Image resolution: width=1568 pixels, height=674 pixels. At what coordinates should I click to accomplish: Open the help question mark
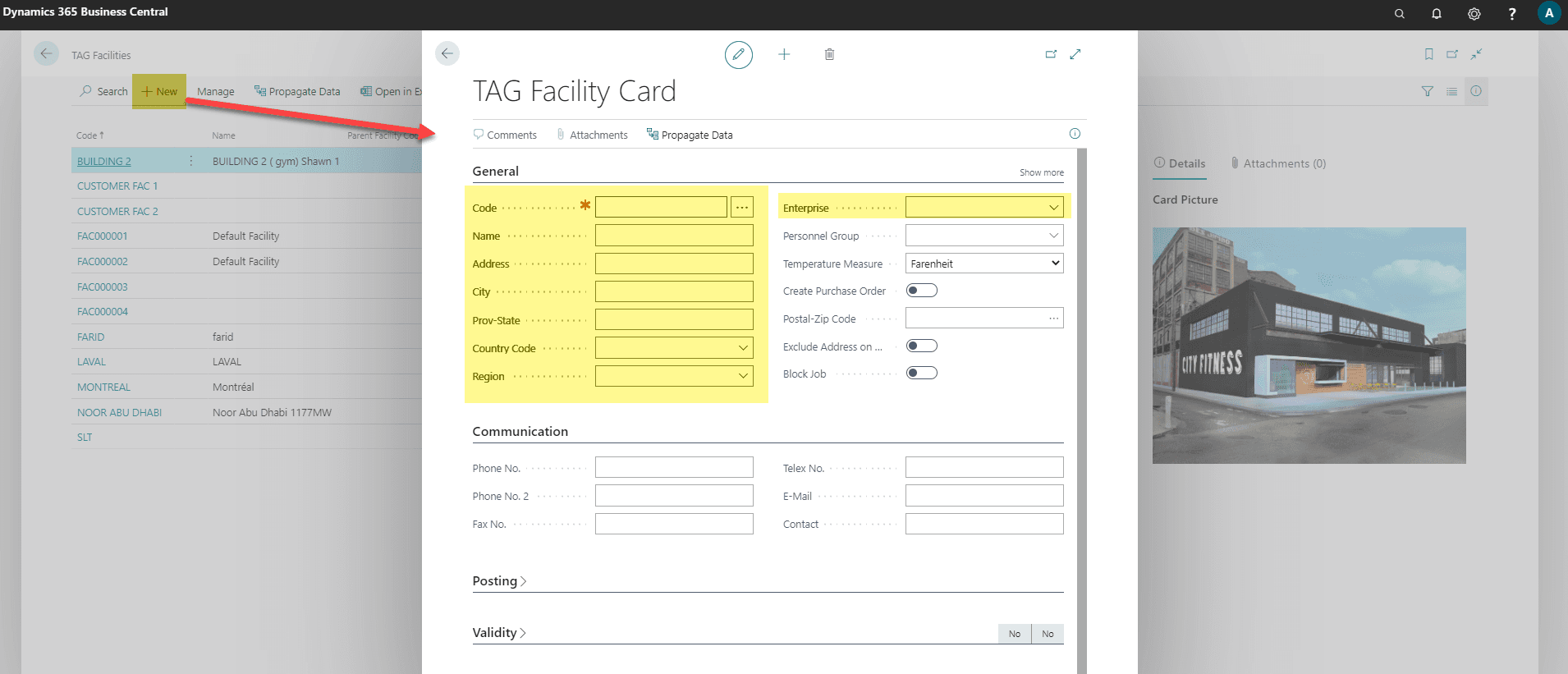[x=1511, y=13]
